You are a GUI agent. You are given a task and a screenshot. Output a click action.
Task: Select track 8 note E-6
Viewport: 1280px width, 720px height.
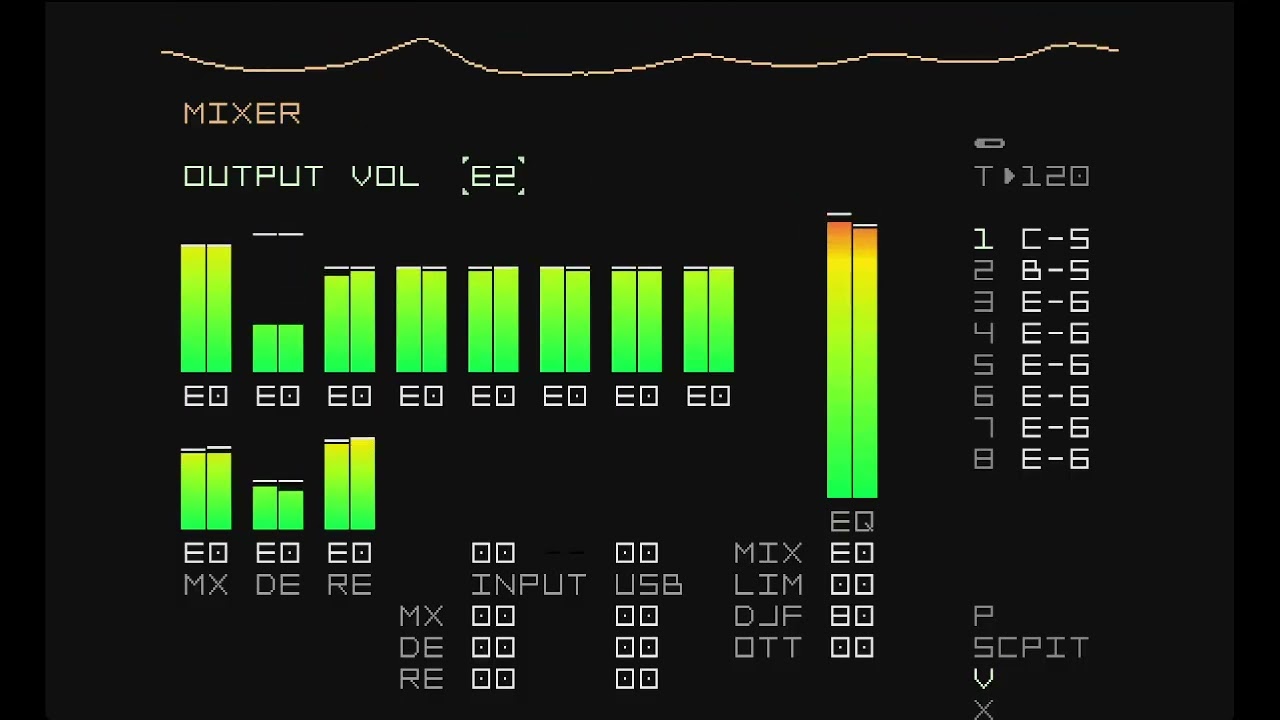pos(1055,459)
